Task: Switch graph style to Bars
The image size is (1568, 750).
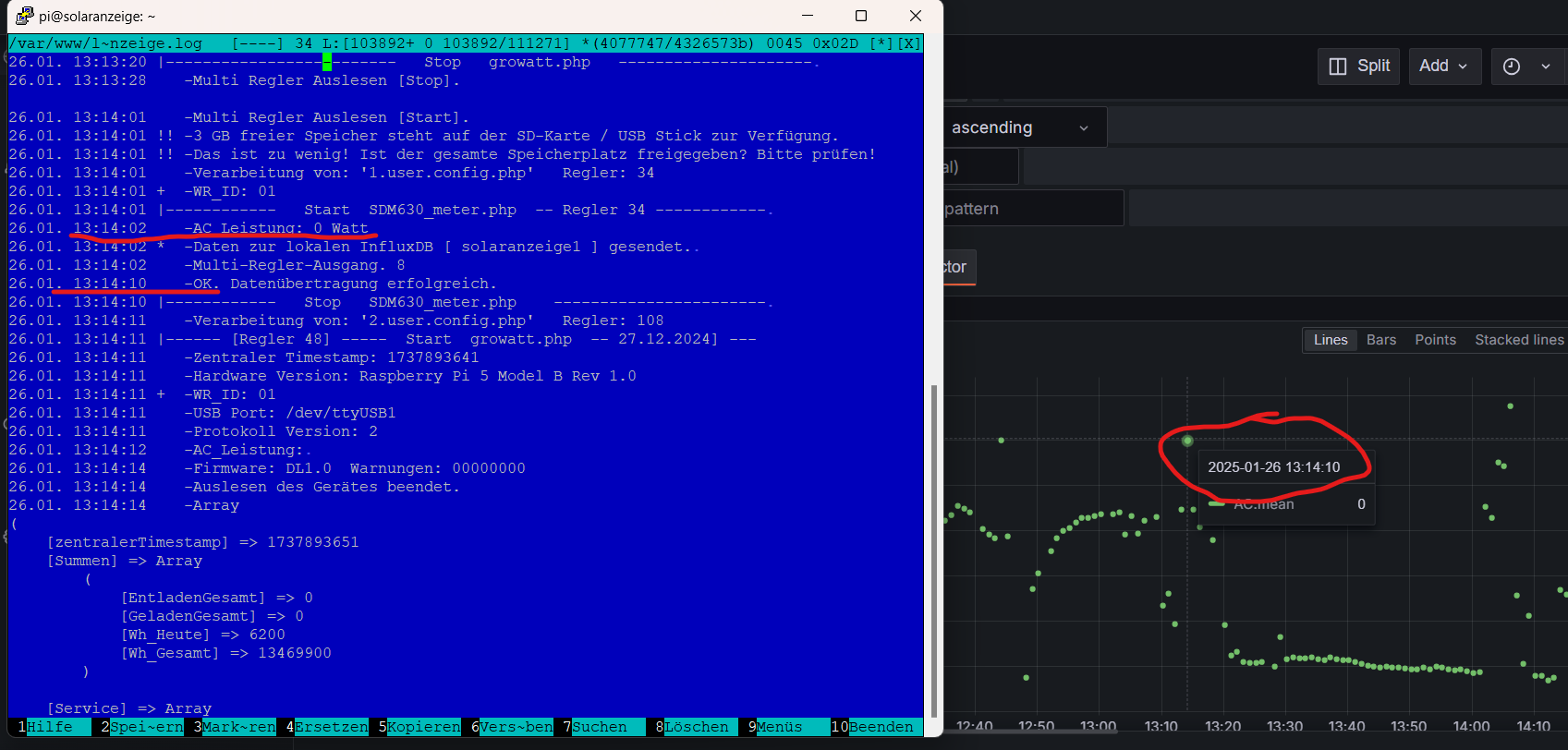Action: coord(1381,340)
